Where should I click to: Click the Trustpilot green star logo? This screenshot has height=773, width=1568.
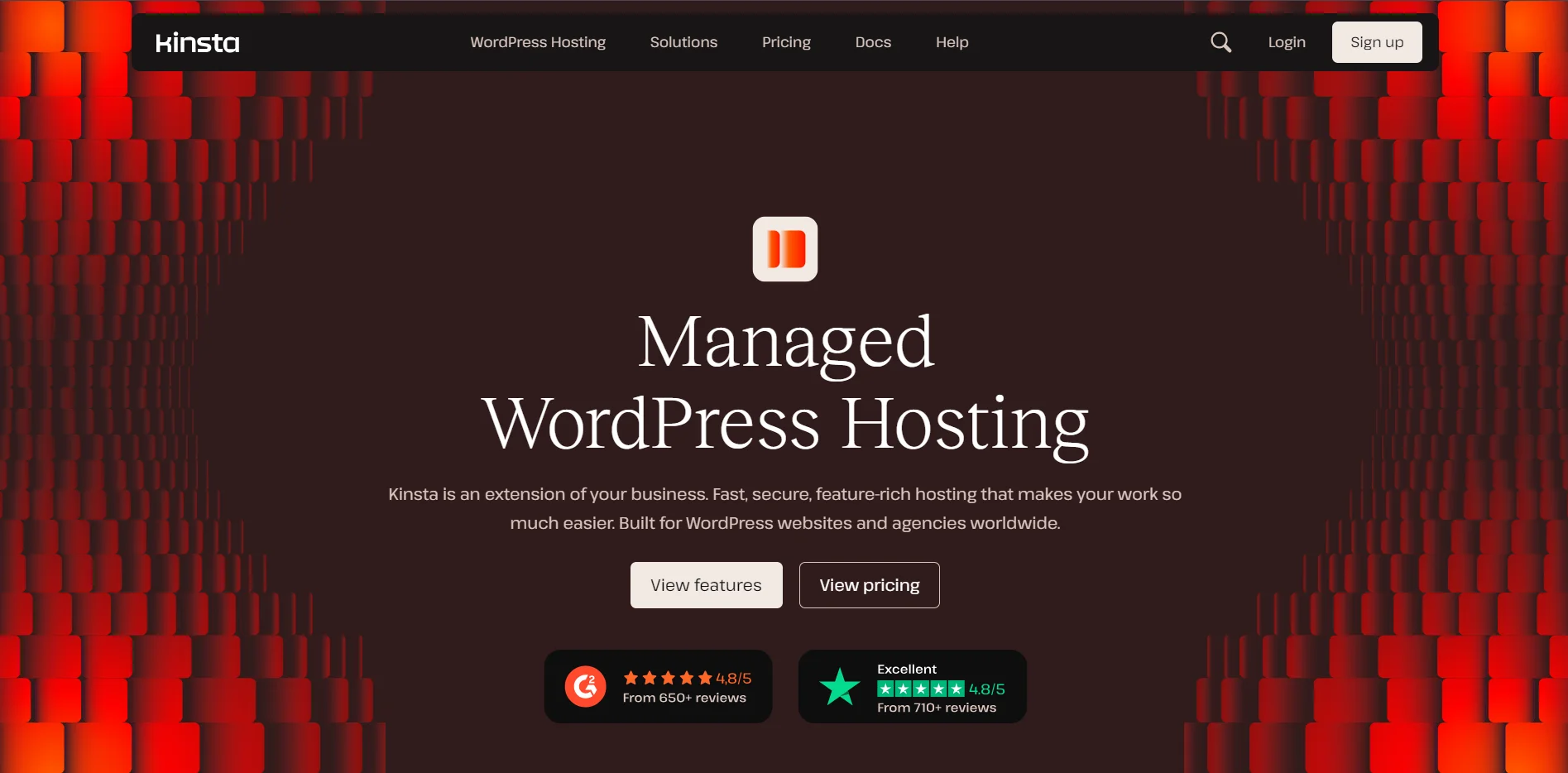click(x=840, y=687)
